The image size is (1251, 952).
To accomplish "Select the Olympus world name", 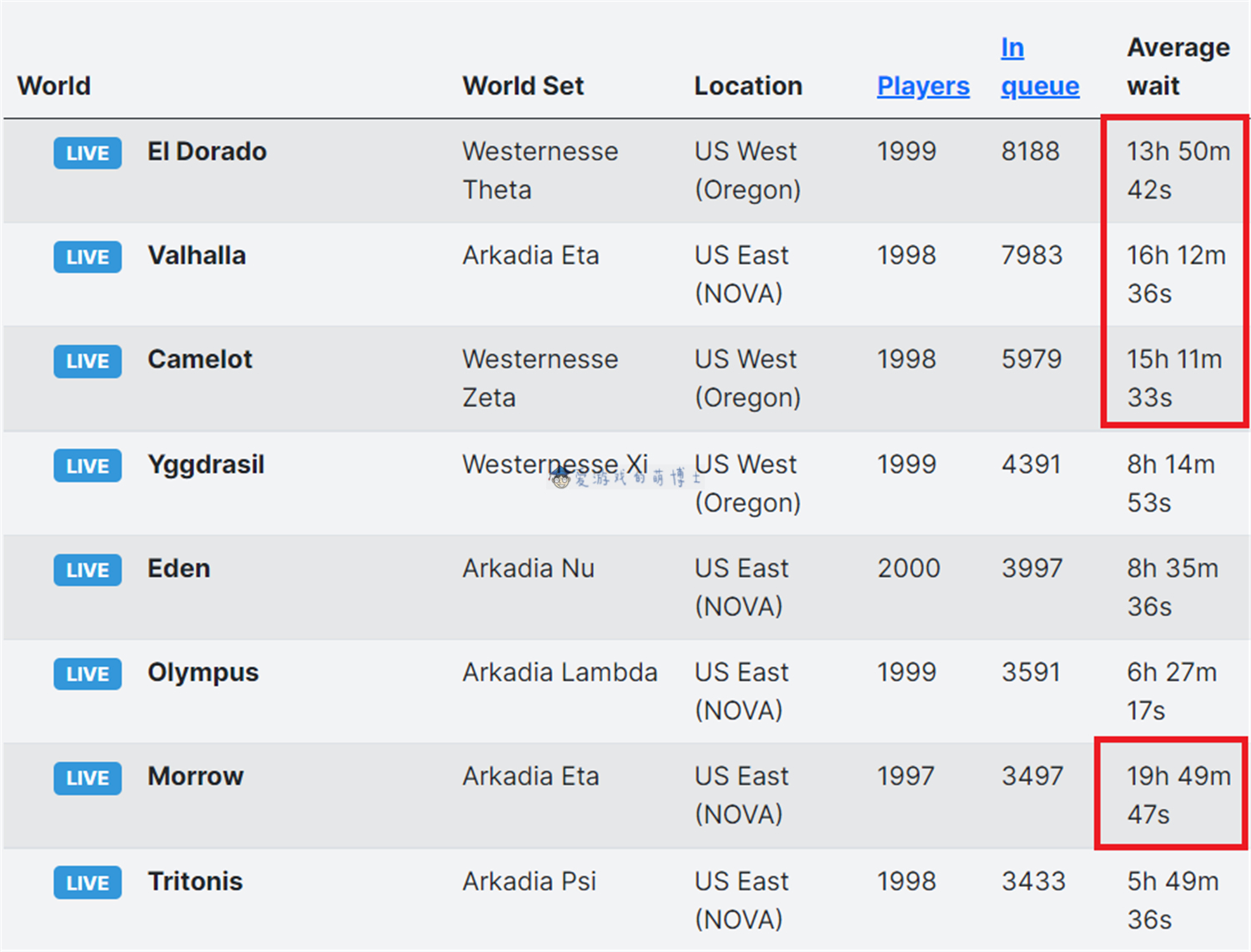I will point(203,674).
